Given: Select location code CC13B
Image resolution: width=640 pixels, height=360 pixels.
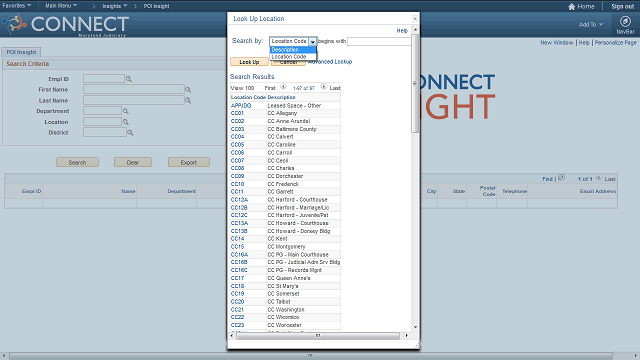Looking at the screenshot, I should [239, 231].
